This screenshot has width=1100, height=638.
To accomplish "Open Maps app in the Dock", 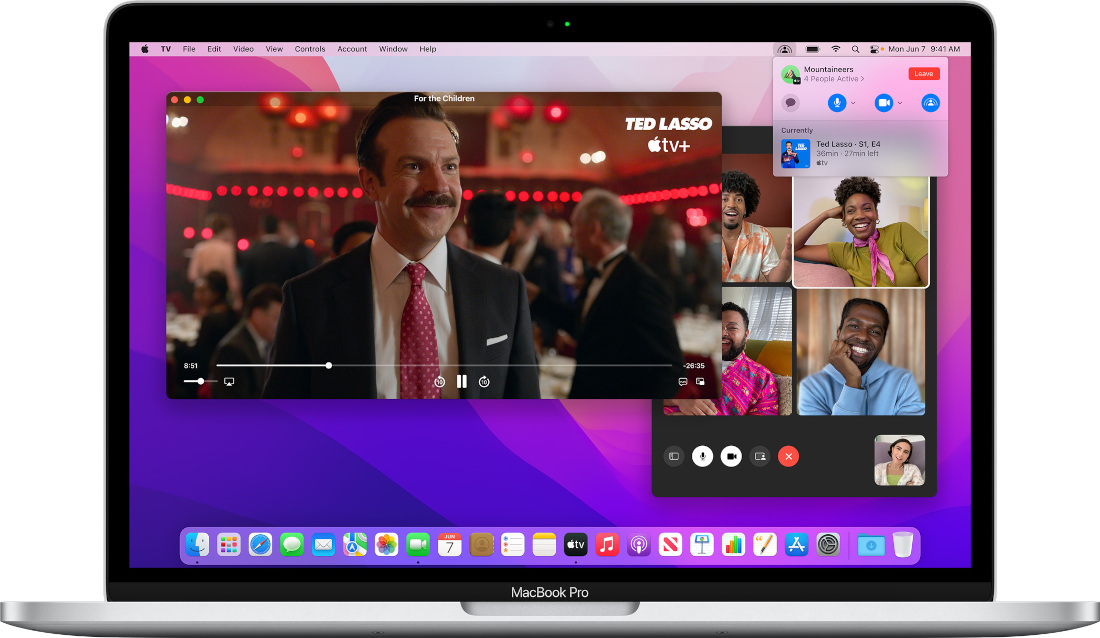I will click(355, 545).
